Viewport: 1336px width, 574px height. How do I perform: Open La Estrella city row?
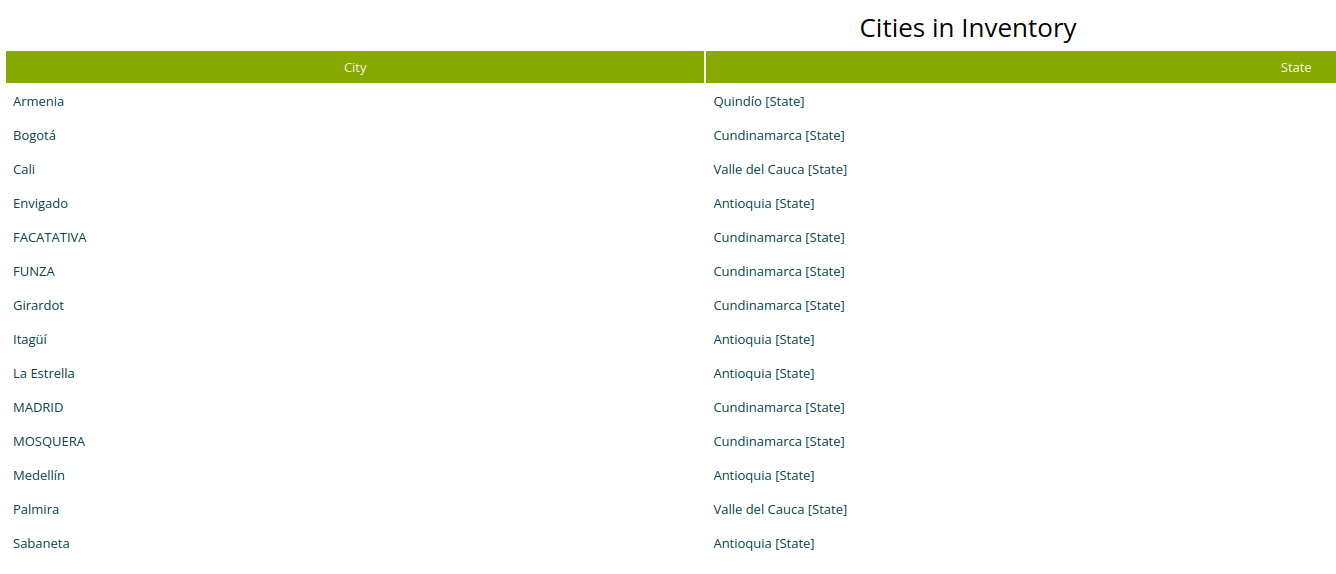(44, 374)
